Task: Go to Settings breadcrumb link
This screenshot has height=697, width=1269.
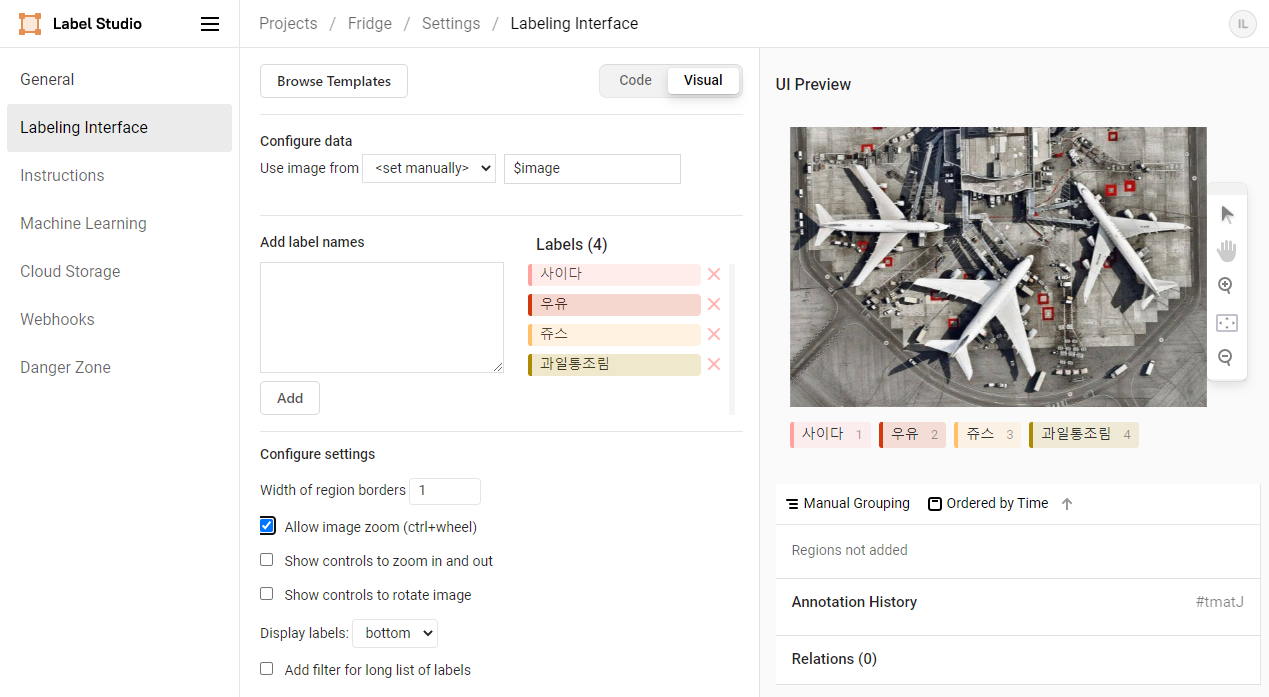Action: point(451,23)
